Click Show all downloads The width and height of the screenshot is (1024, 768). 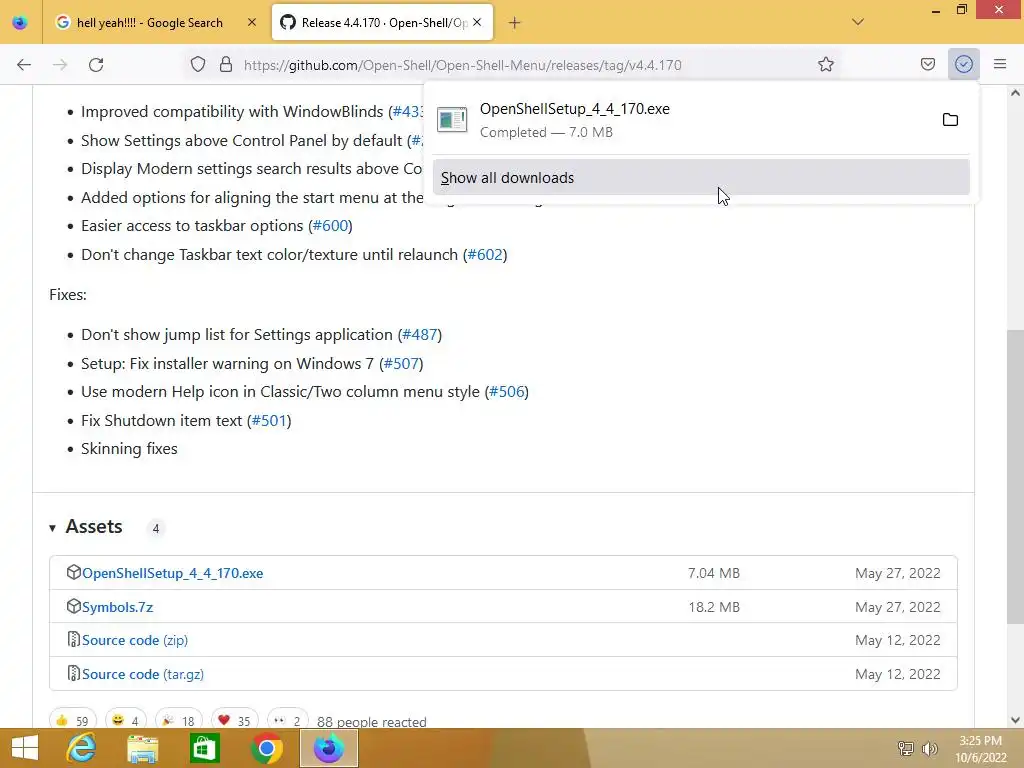[701, 178]
